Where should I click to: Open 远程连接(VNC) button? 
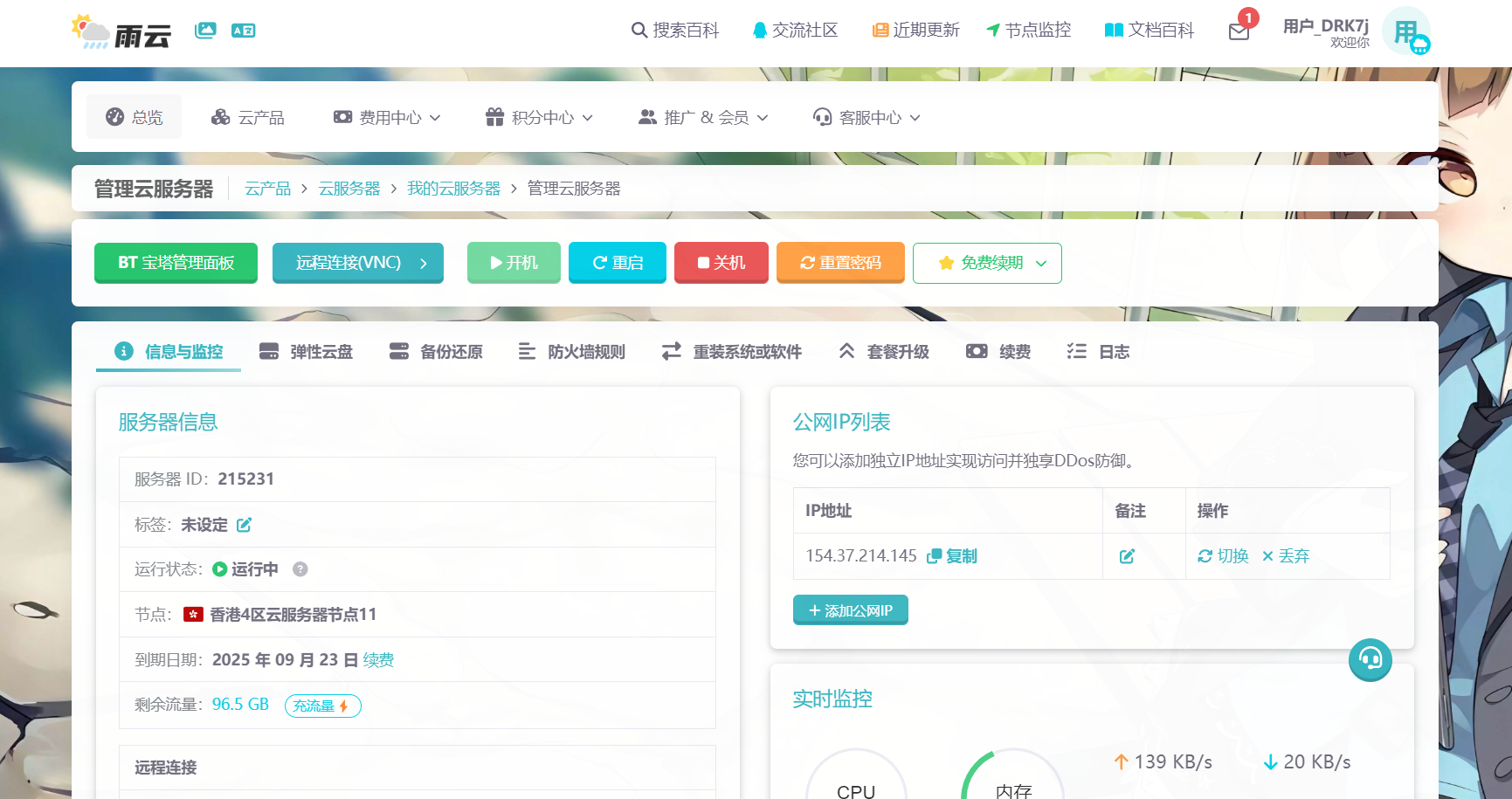click(x=358, y=263)
